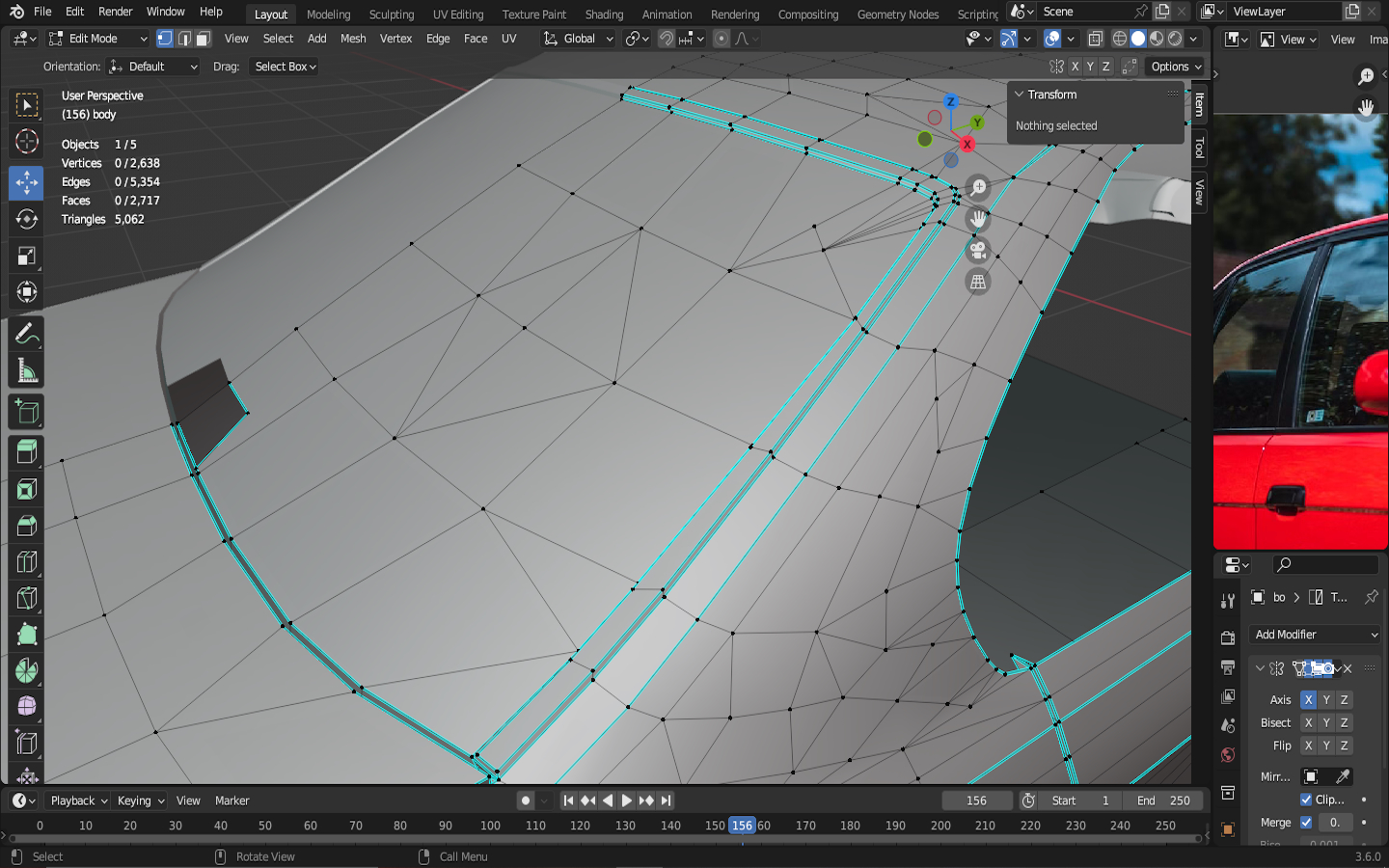Uncheck the Merge checkbox in Mirror modifier
Screen dimensions: 1389x868
click(1306, 823)
